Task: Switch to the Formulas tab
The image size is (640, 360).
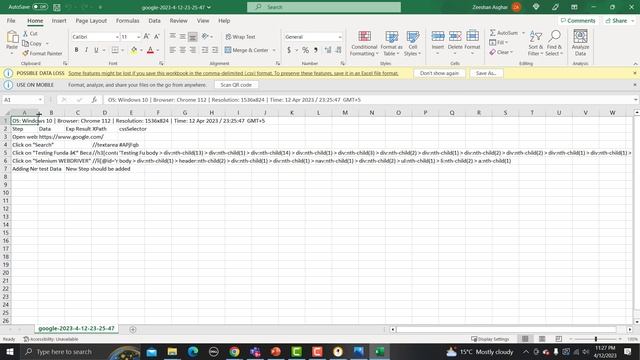Action: (127, 21)
